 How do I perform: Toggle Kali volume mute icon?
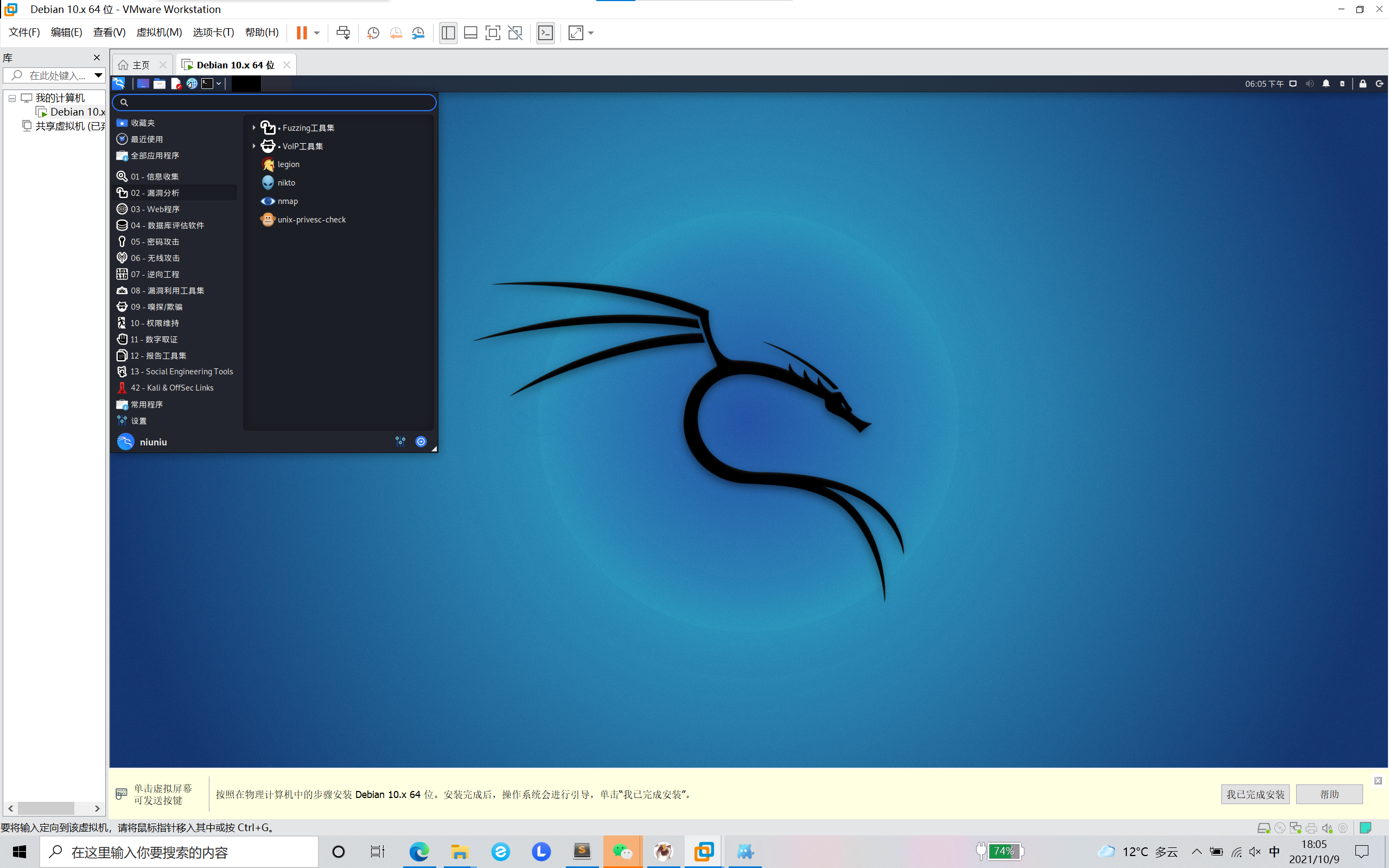(1309, 84)
